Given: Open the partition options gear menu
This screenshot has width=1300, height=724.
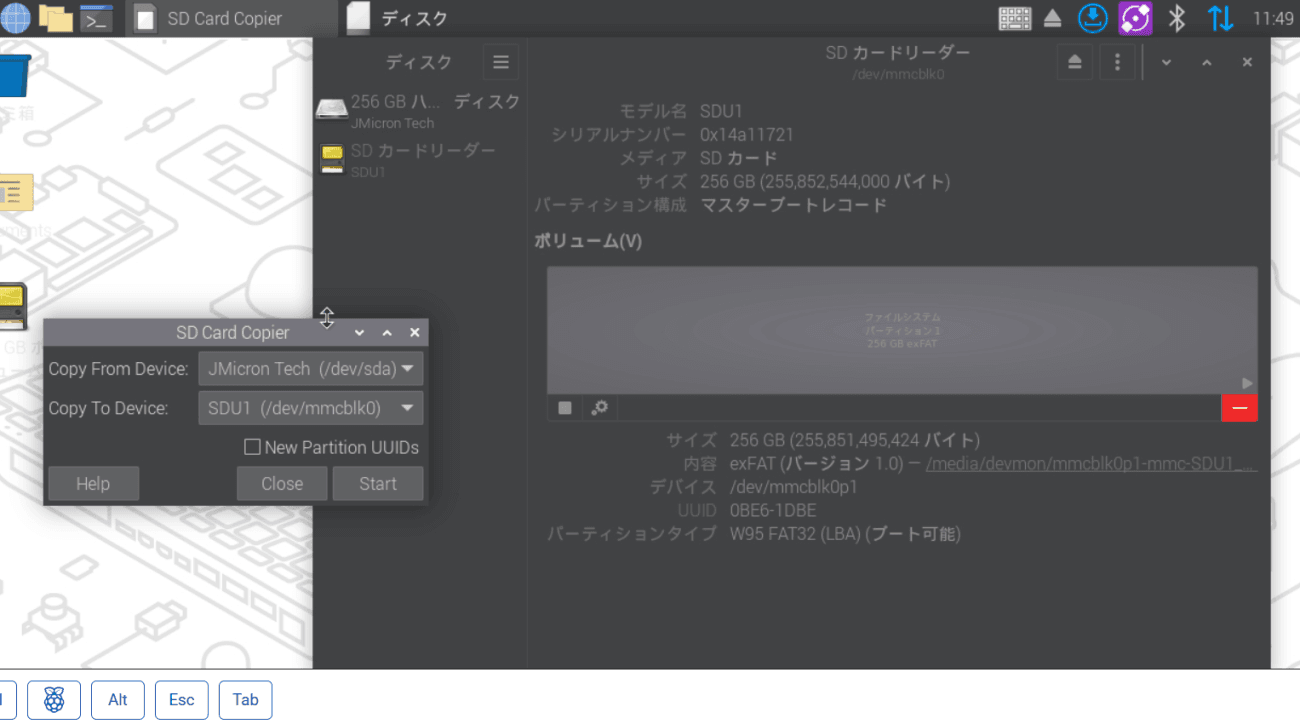Looking at the screenshot, I should [x=600, y=408].
